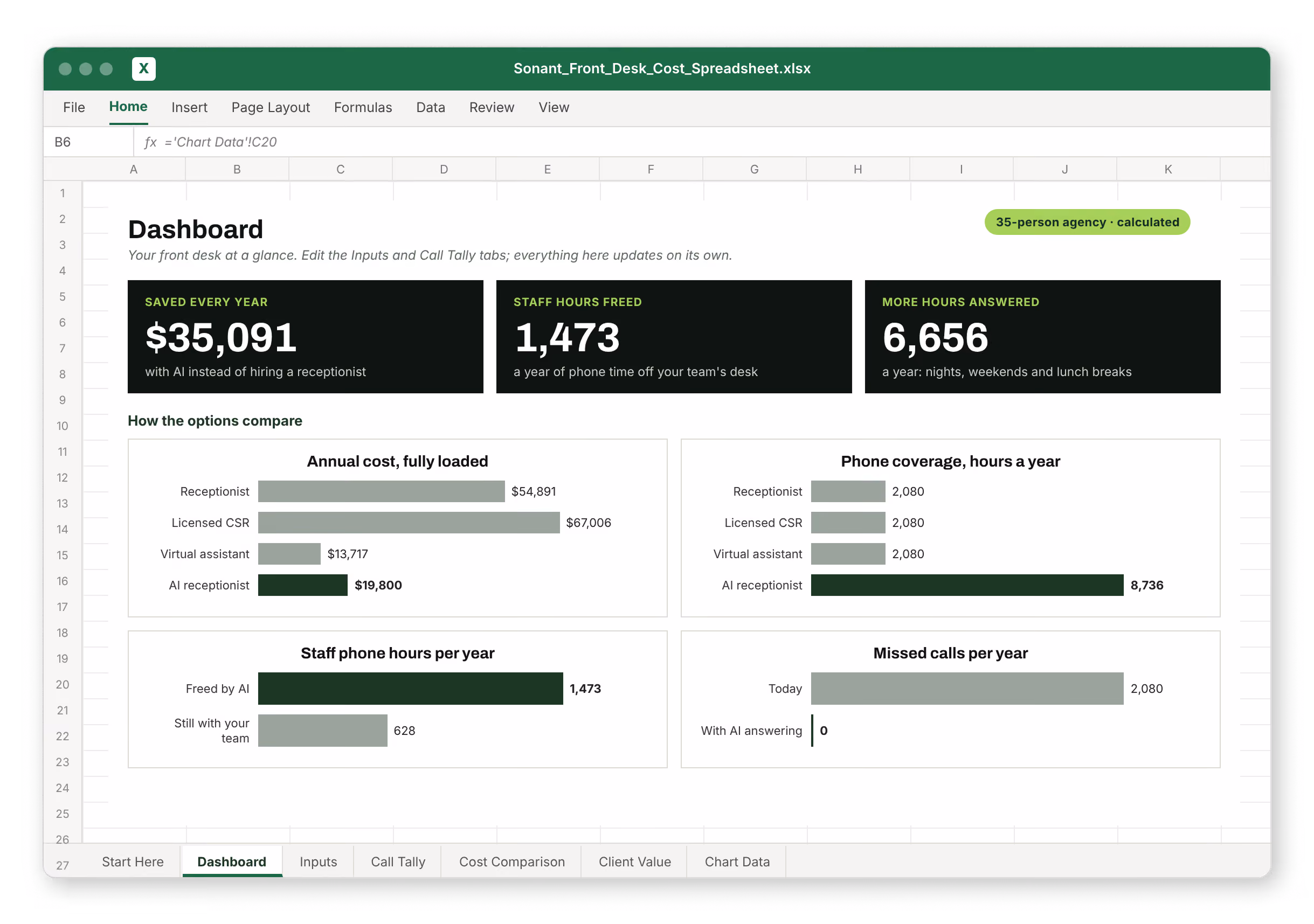Open the Inputs sheet tab
Viewport: 1314px width, 924px height.
pos(318,862)
